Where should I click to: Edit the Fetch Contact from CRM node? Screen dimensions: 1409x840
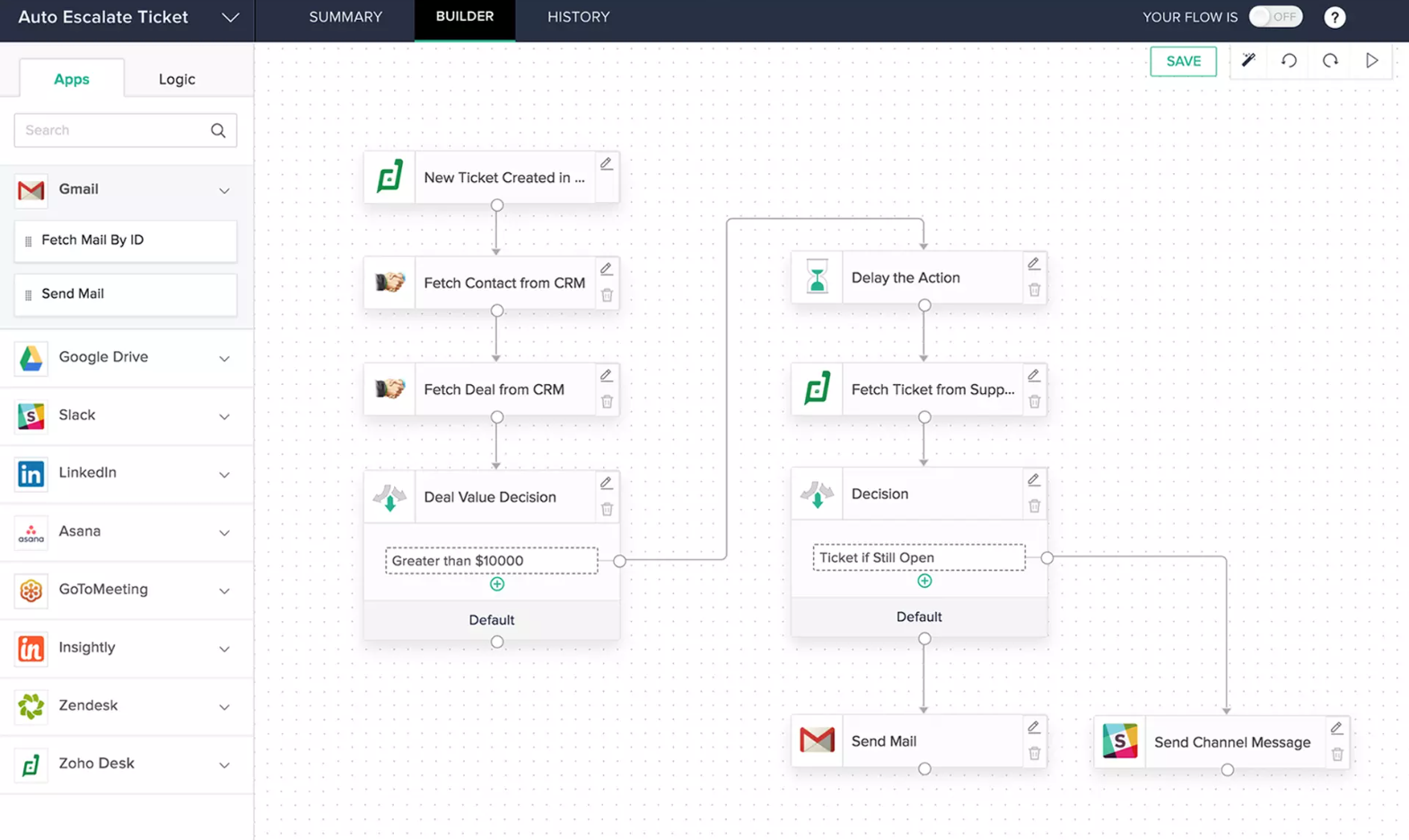coord(607,268)
